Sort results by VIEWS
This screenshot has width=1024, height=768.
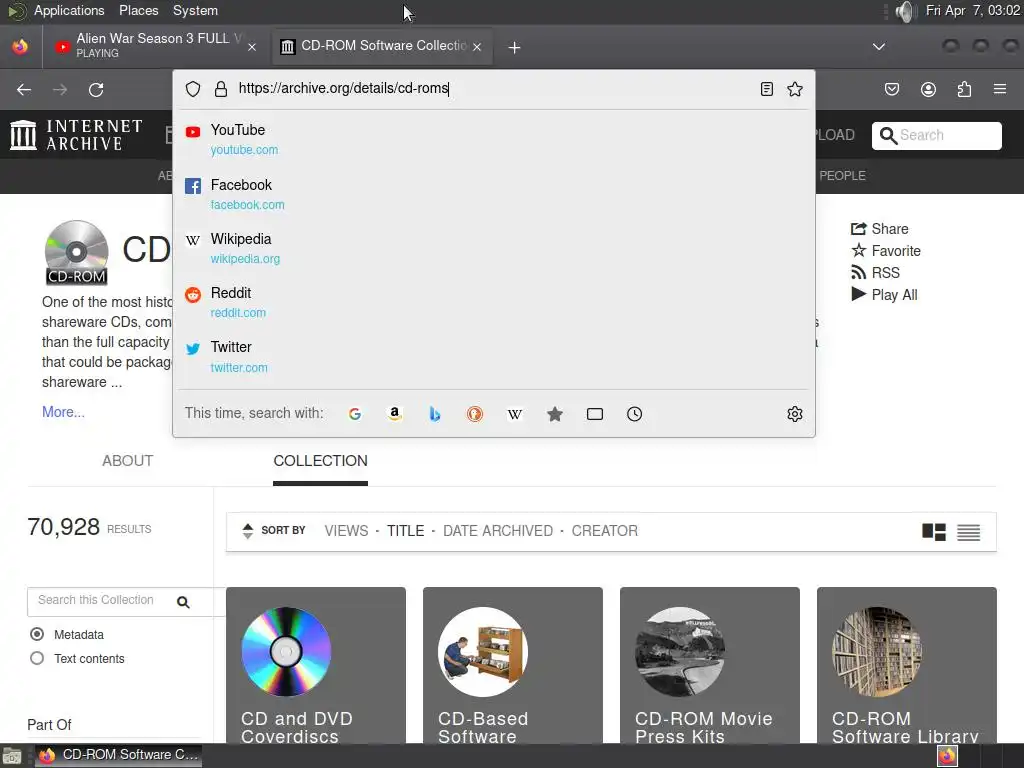pos(346,531)
